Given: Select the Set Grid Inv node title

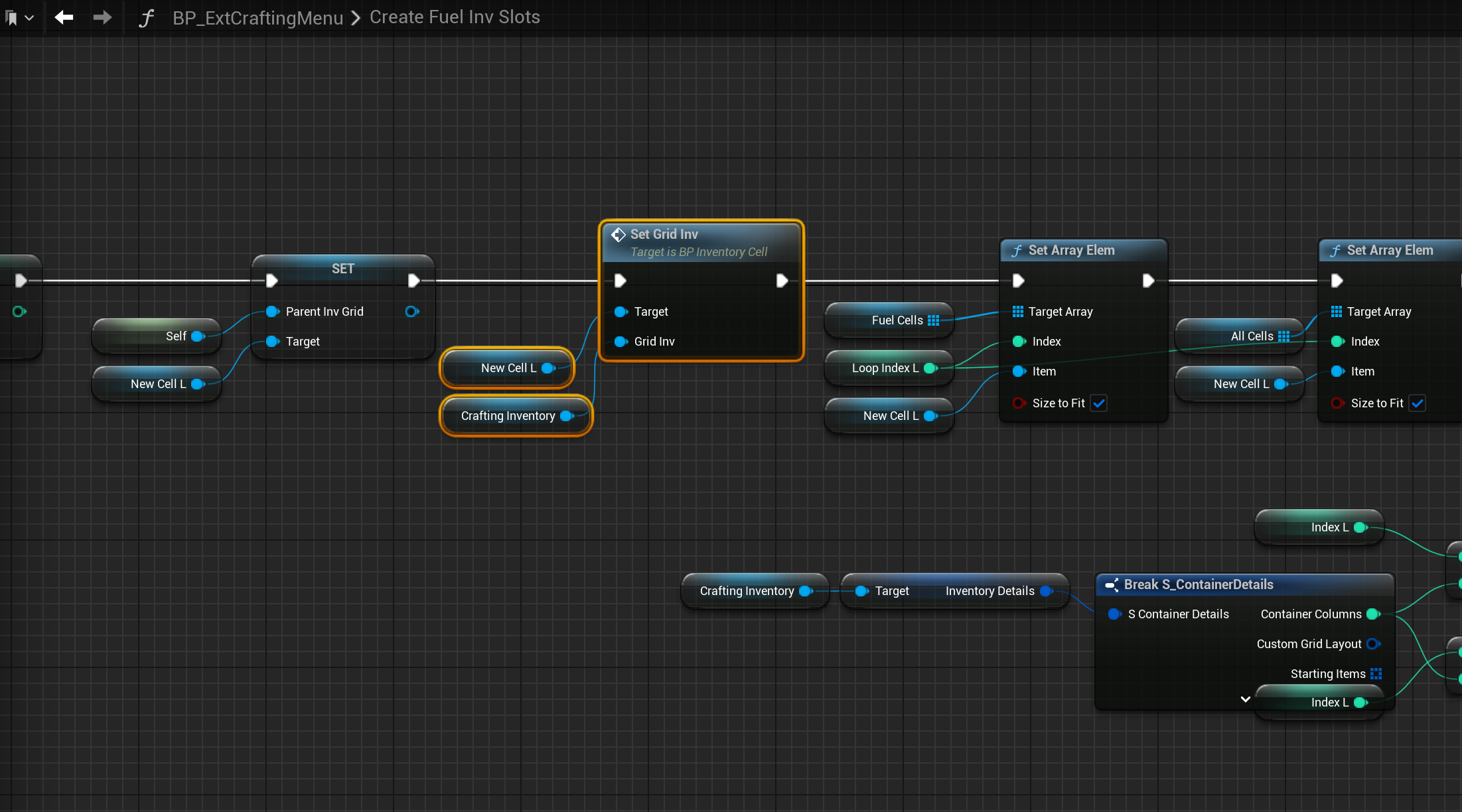Looking at the screenshot, I should (664, 234).
